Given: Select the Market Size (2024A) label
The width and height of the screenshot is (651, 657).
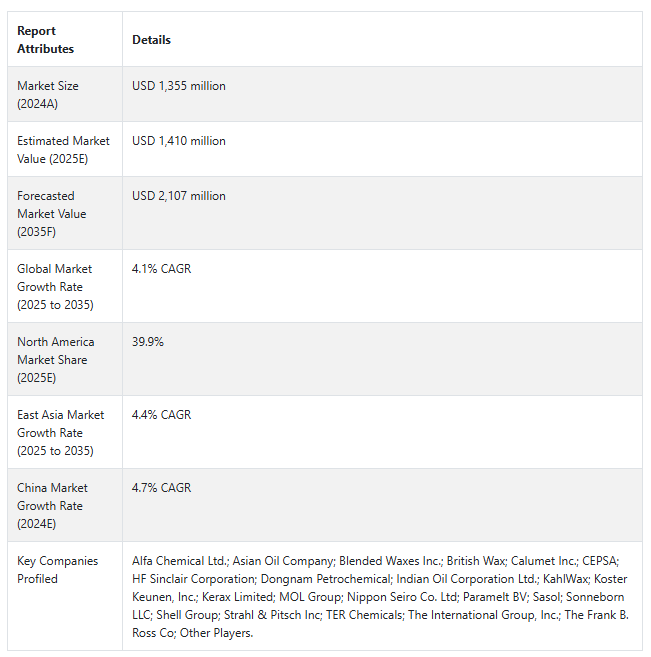Looking at the screenshot, I should 48,95.
